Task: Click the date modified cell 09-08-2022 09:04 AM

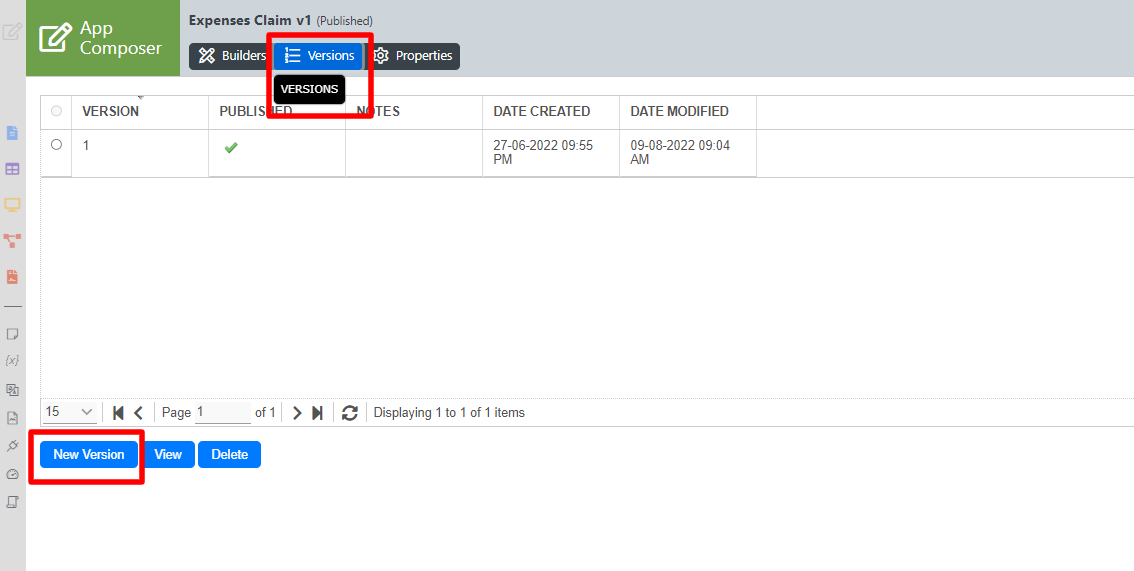Action: click(x=688, y=153)
